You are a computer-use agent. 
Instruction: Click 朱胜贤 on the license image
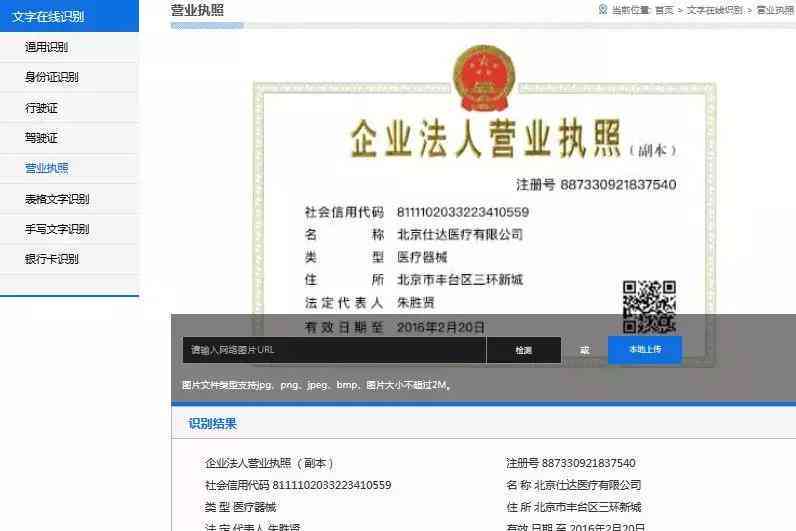416,303
